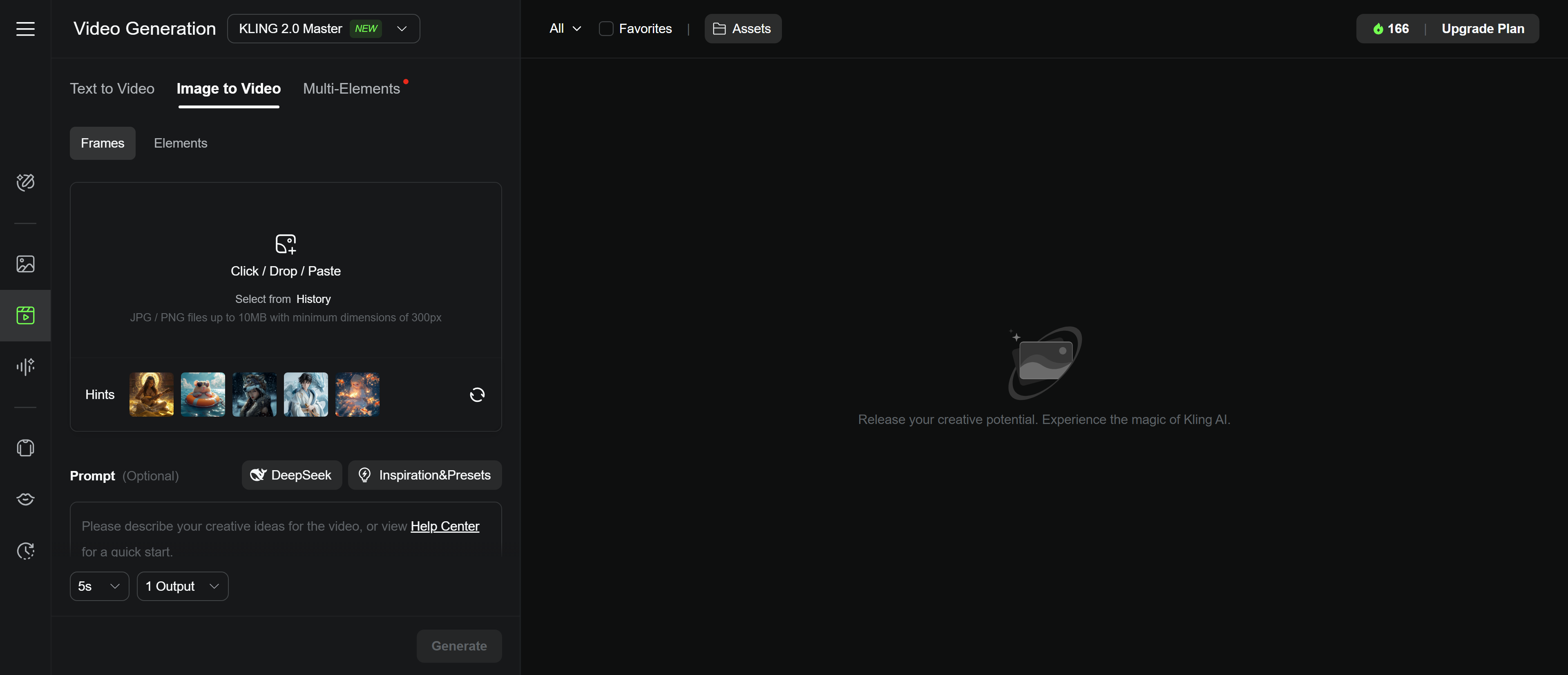Follow the Help Center link
This screenshot has height=675, width=1568.
tap(444, 526)
